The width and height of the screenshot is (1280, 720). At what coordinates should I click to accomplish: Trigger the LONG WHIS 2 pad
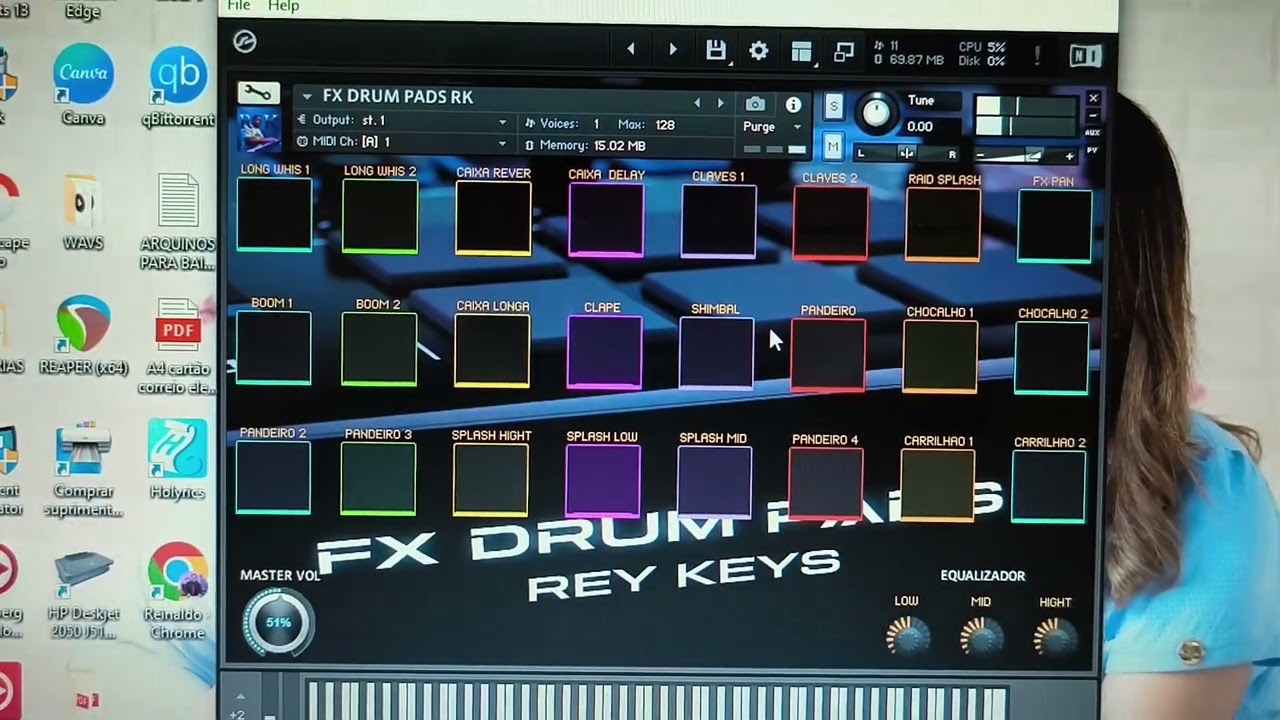point(380,216)
